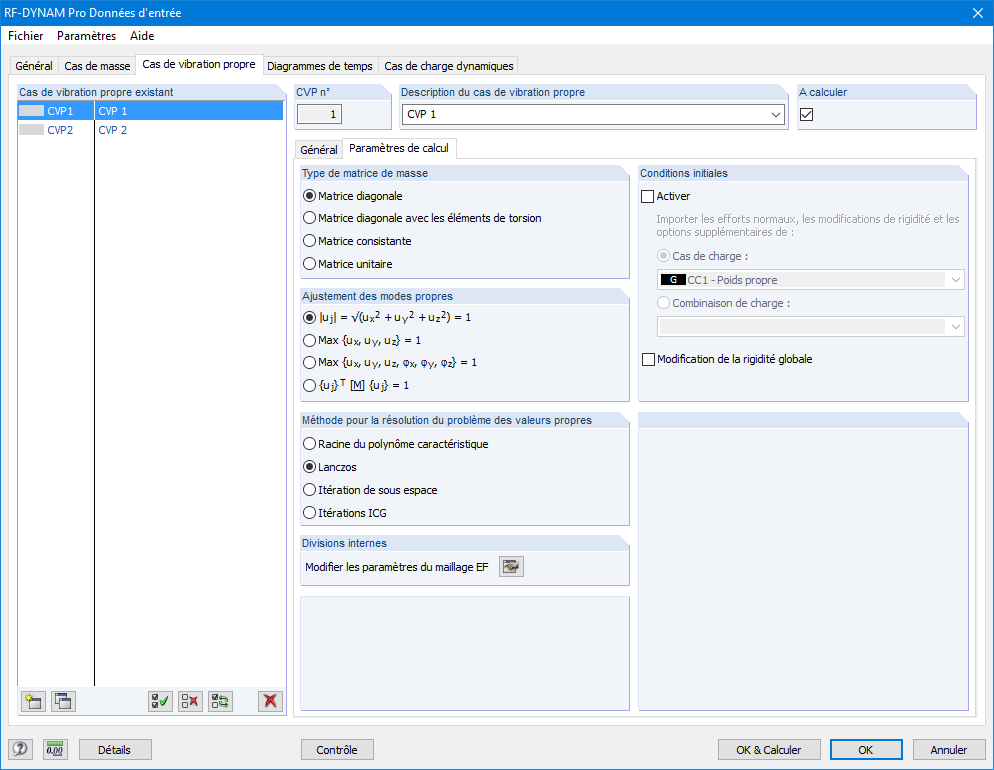Click the CVP2 gray color swatch
The height and width of the screenshot is (770, 994).
[31, 130]
